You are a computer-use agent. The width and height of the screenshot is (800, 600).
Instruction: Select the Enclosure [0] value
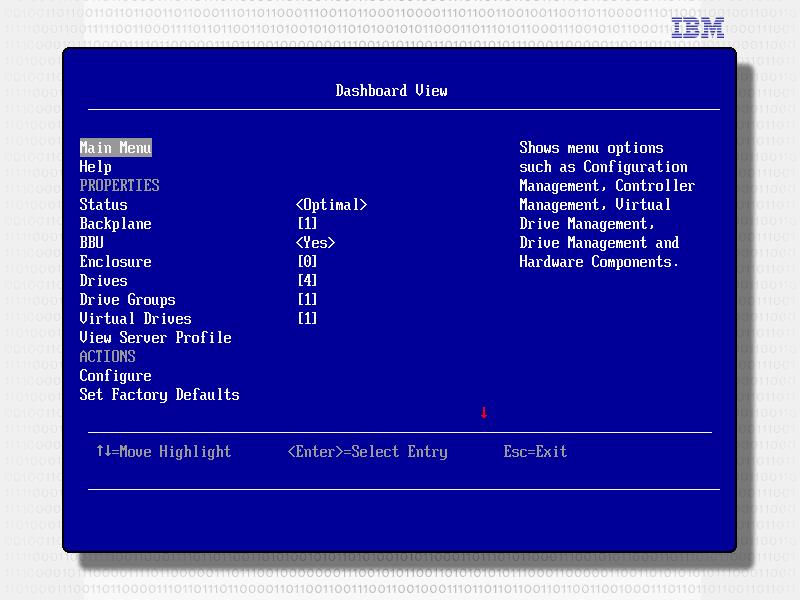[307, 262]
